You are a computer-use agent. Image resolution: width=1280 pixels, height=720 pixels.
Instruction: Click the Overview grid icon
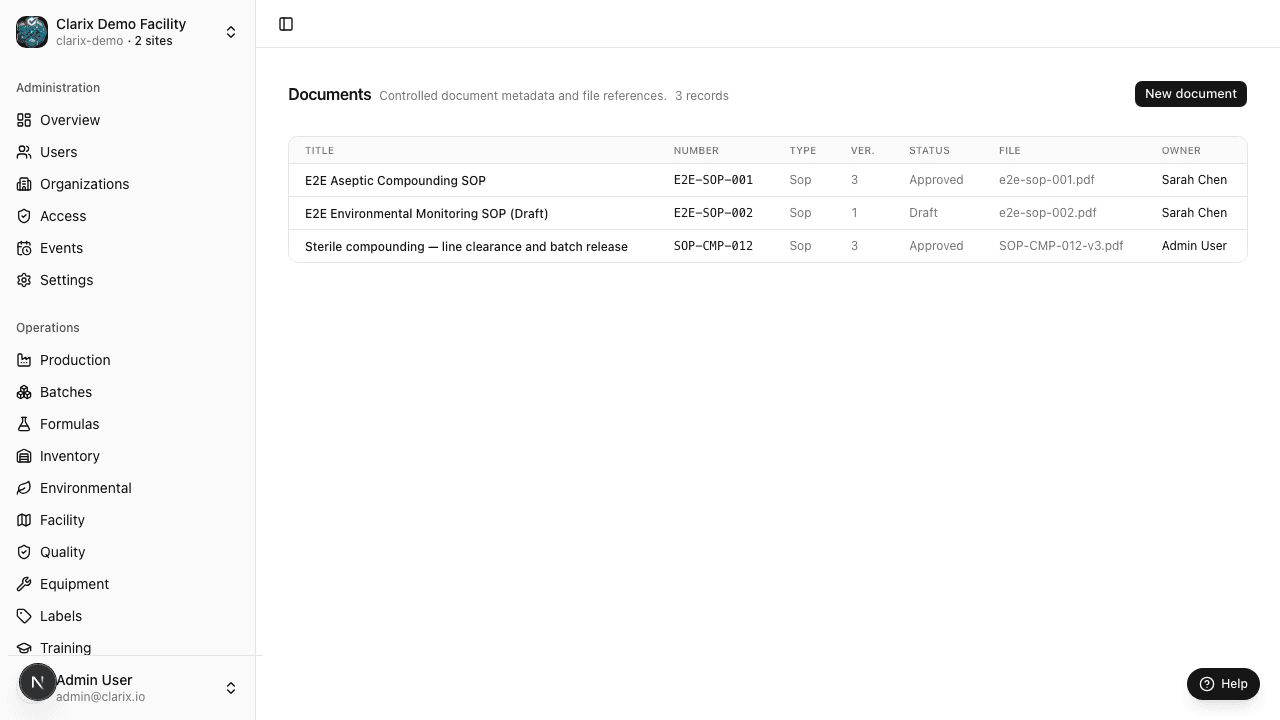(24, 120)
